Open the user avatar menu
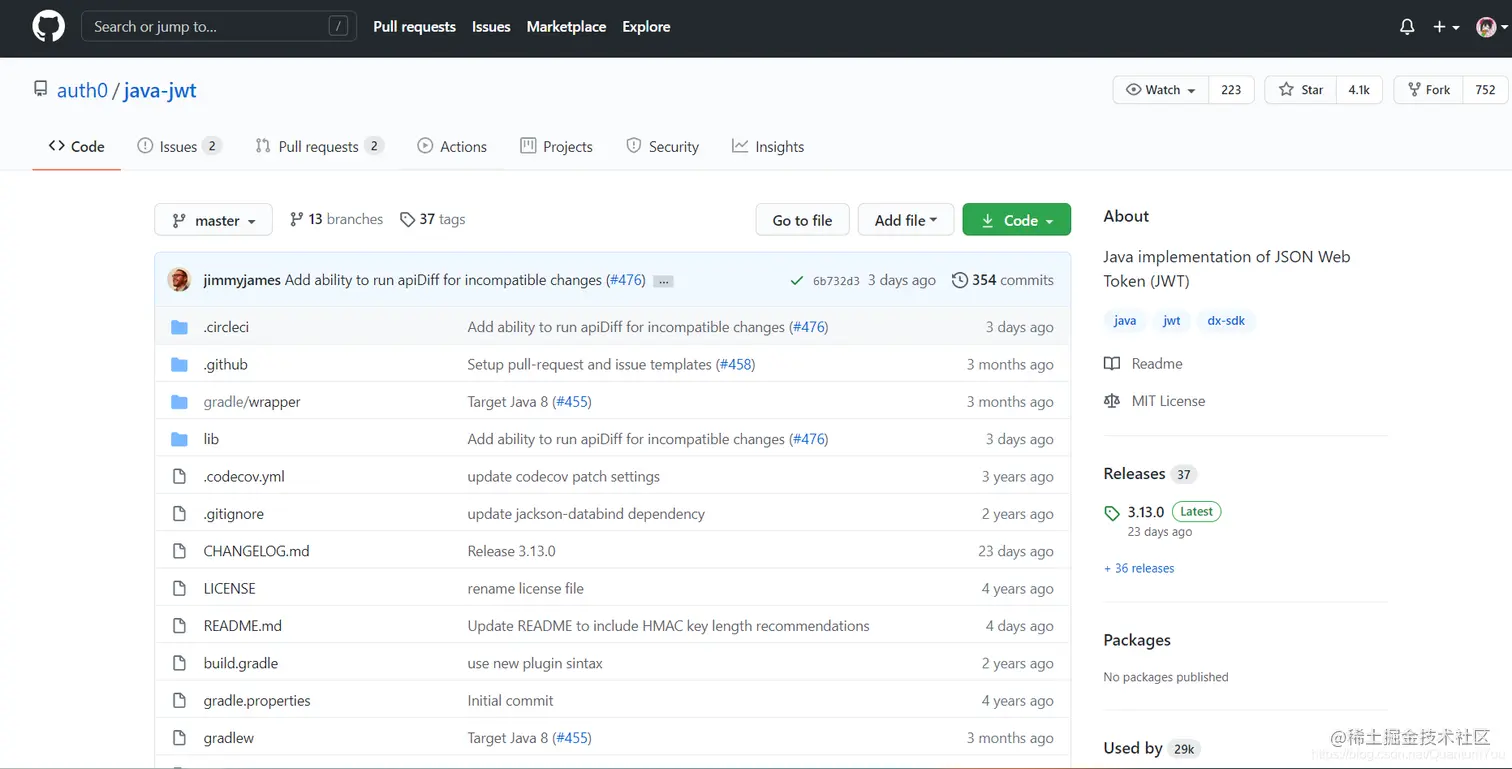Viewport: 1512px width, 769px height. pyautogui.click(x=1491, y=27)
